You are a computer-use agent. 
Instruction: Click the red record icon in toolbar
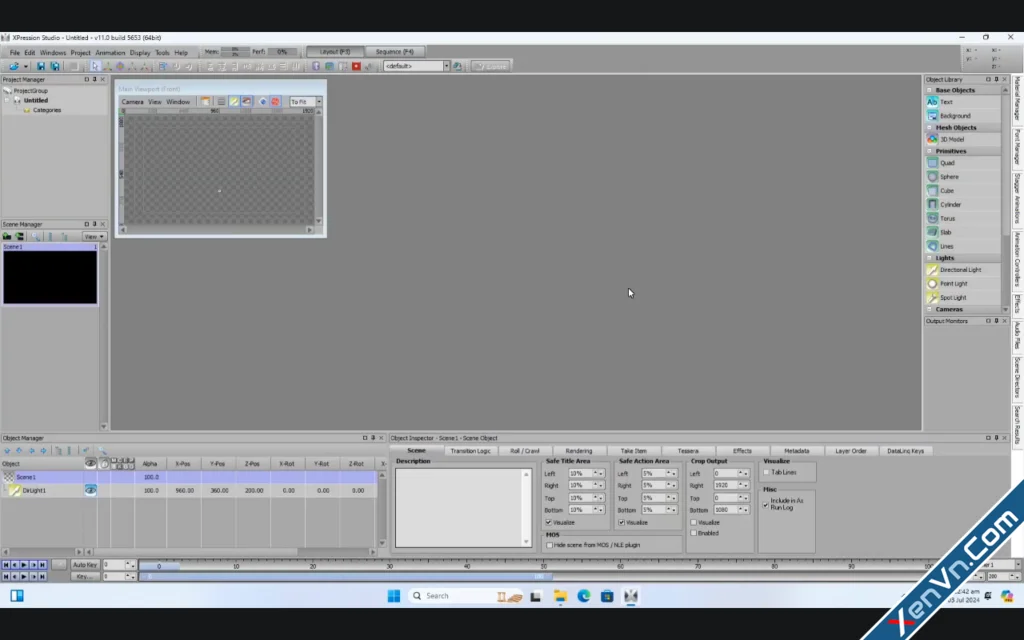[356, 66]
